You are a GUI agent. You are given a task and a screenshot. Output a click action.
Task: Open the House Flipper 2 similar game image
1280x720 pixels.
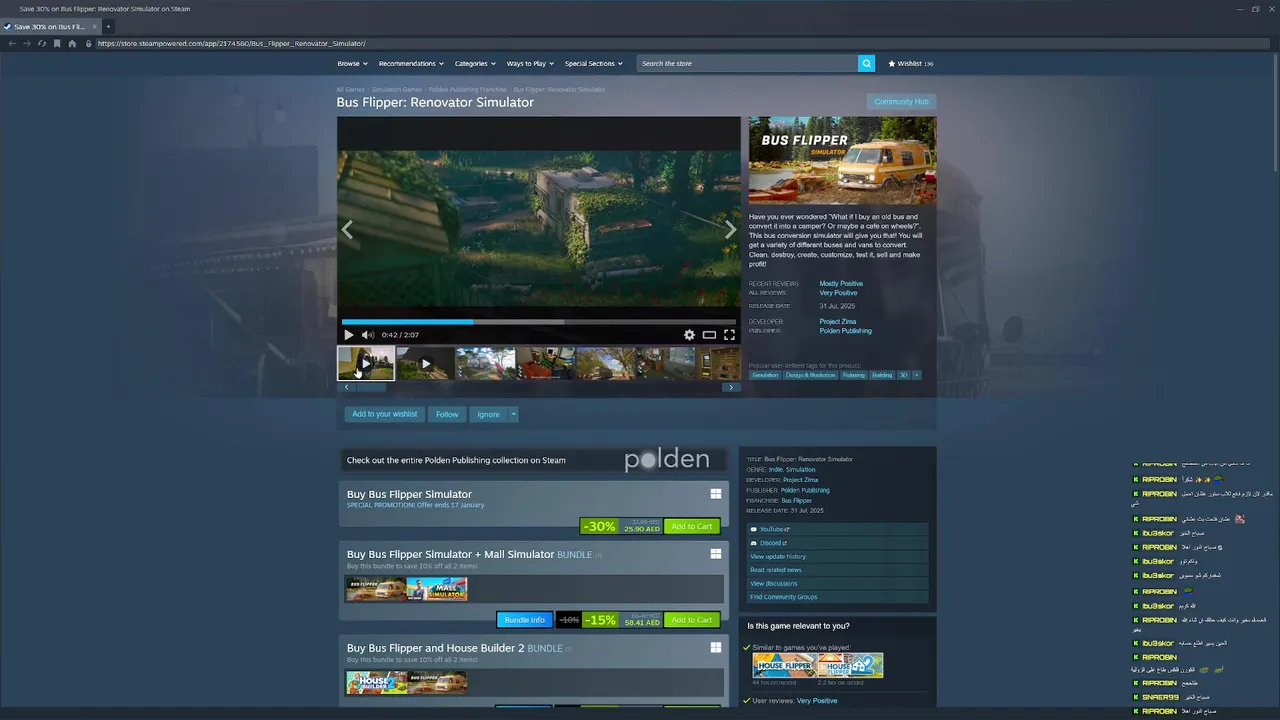[850, 666]
